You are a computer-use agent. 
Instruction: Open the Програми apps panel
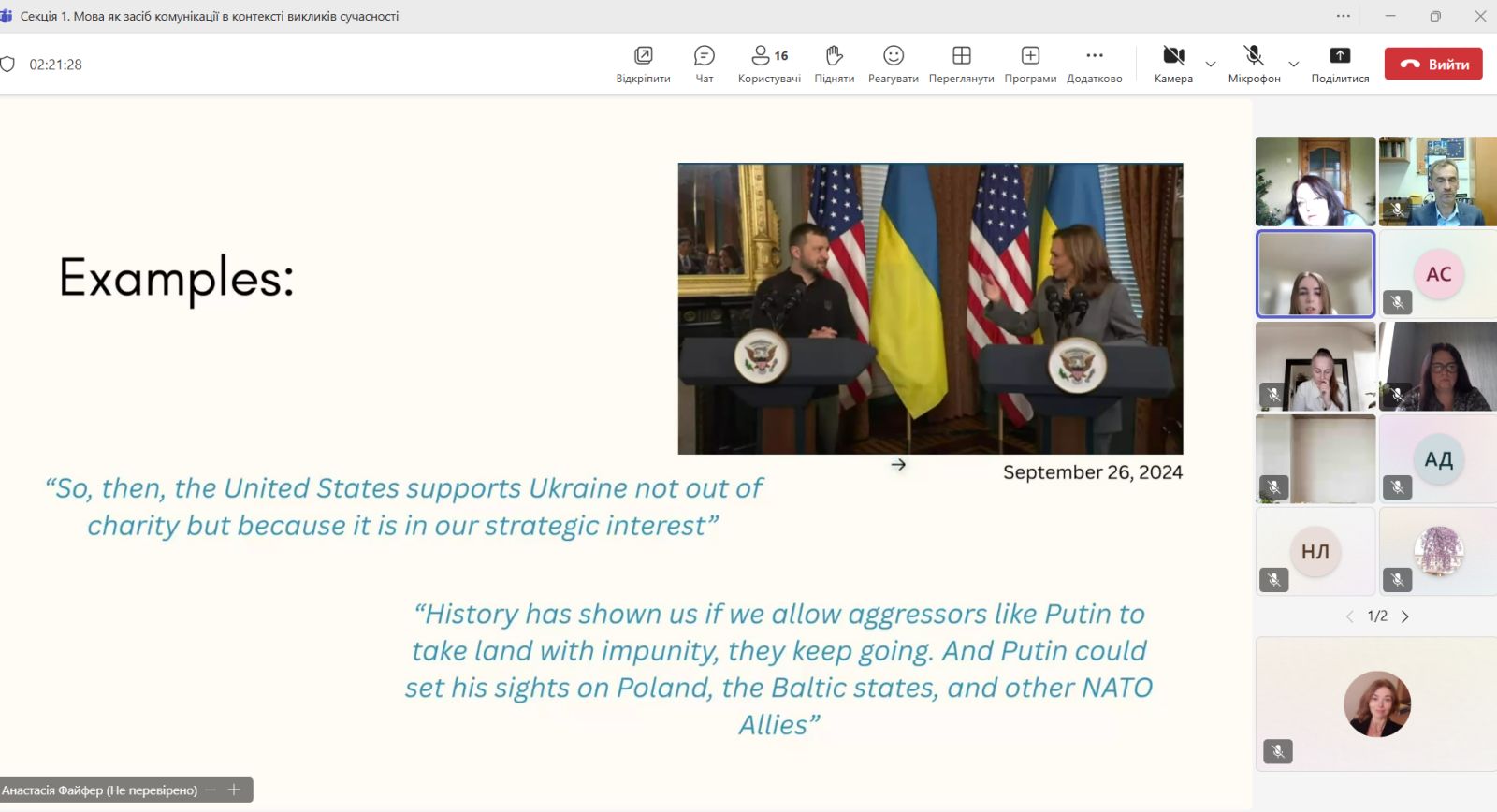[x=1030, y=64]
